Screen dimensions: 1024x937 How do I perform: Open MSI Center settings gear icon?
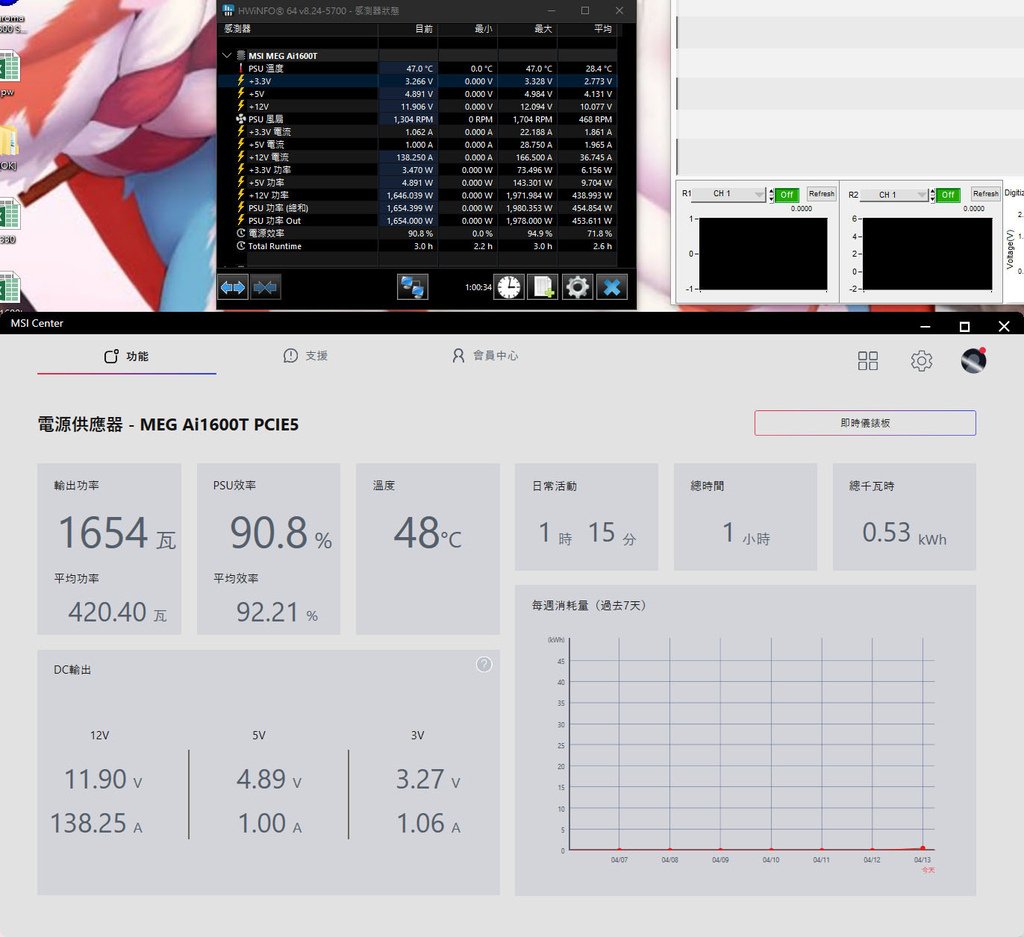[921, 360]
